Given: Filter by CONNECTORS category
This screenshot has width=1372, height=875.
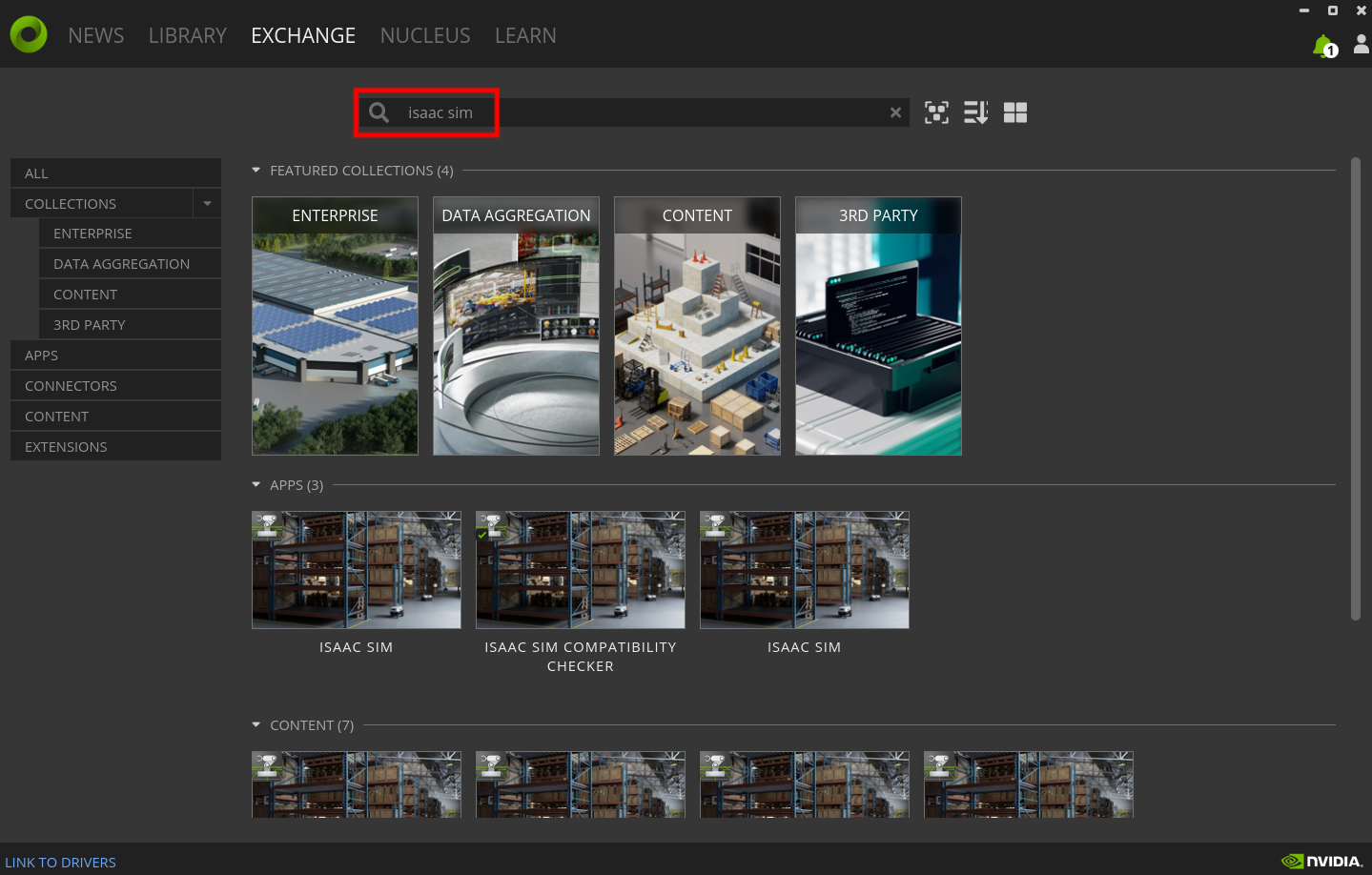Looking at the screenshot, I should point(115,386).
